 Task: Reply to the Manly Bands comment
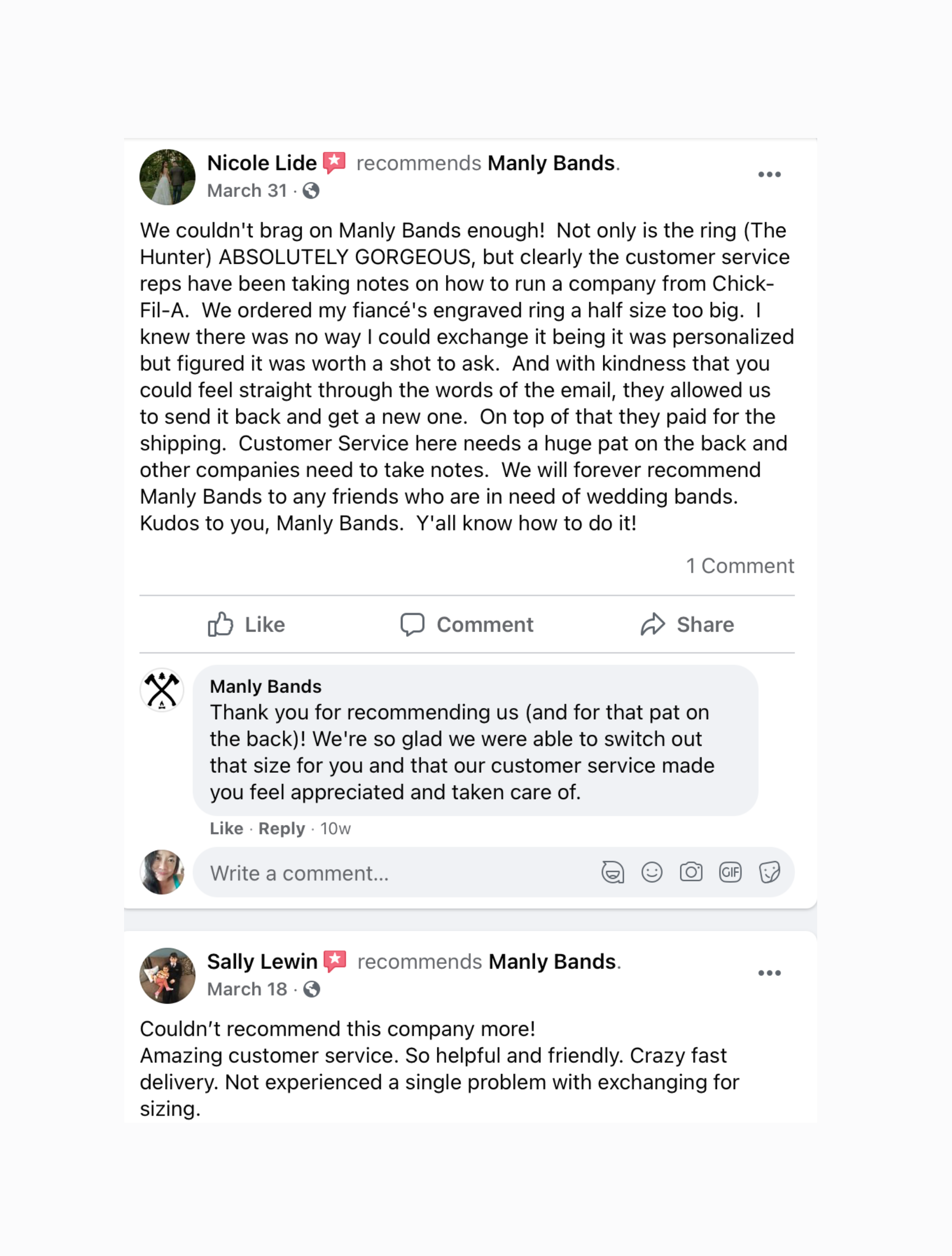coord(281,828)
